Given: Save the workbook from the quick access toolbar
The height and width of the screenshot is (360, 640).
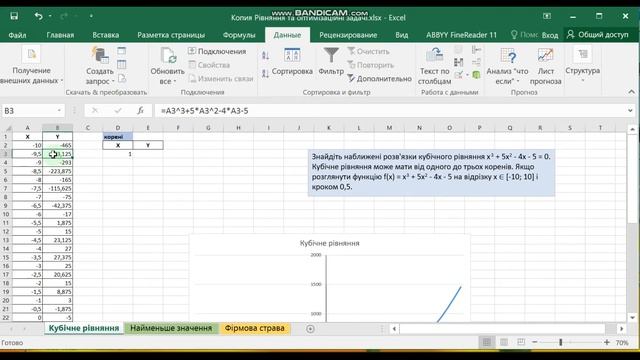Looking at the screenshot, I should 14,16.
